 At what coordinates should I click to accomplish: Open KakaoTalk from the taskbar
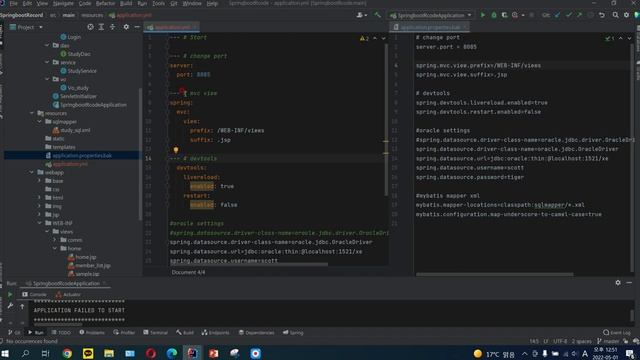88,353
